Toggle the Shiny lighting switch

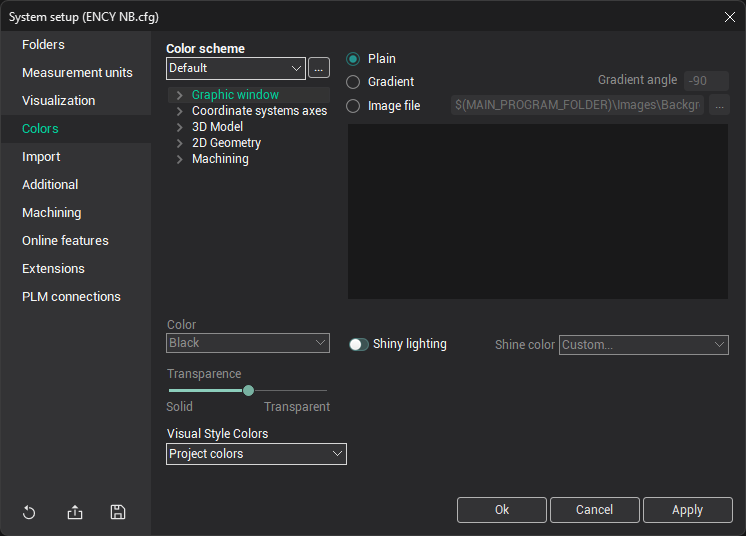pos(359,344)
